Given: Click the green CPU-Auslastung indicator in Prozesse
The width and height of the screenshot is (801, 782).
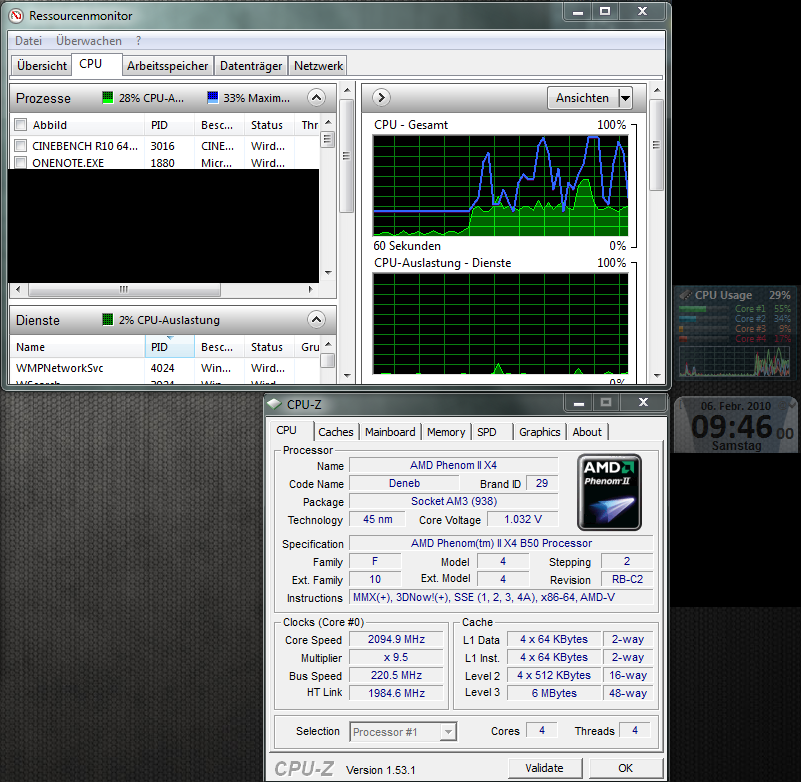Looking at the screenshot, I should pos(107,98).
